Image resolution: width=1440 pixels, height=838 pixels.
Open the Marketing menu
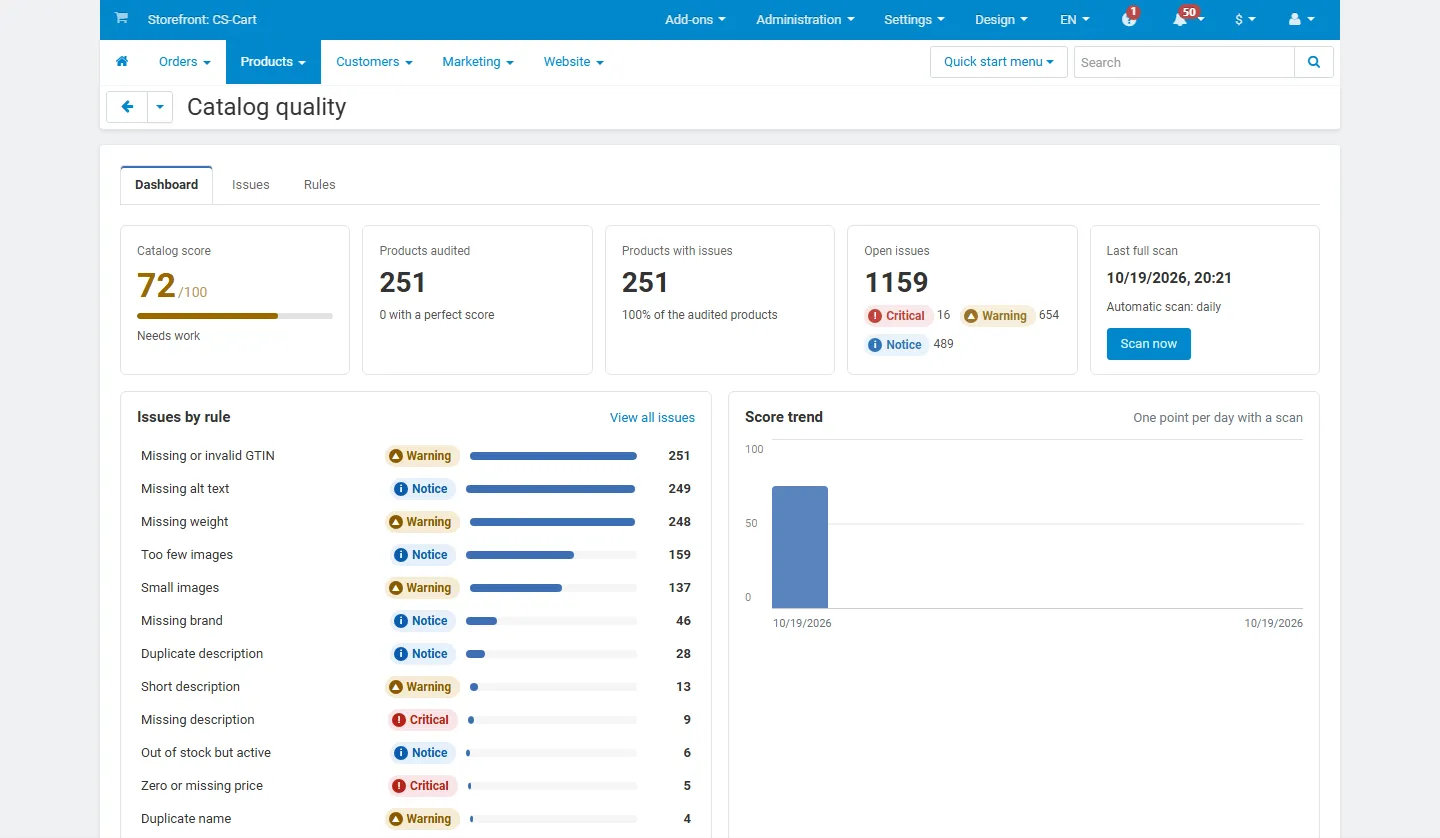478,62
